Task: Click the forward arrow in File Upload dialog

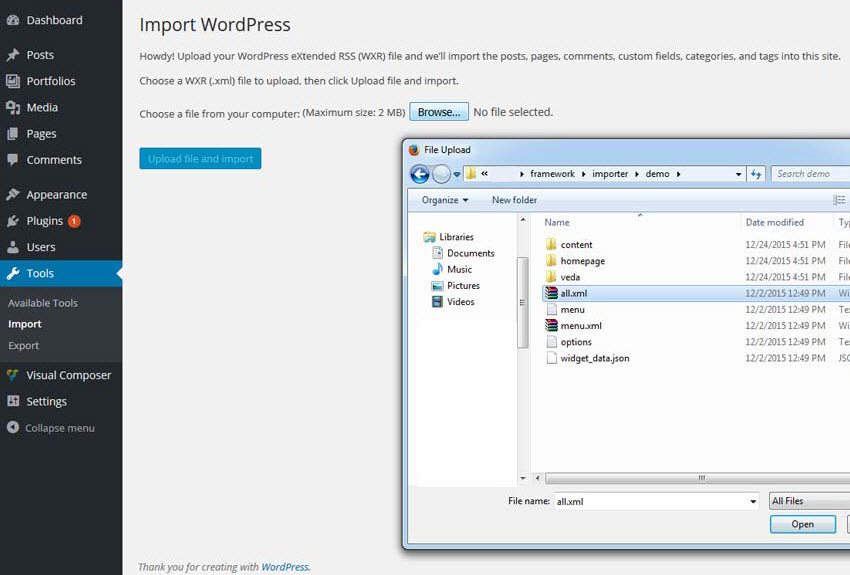Action: [x=441, y=174]
